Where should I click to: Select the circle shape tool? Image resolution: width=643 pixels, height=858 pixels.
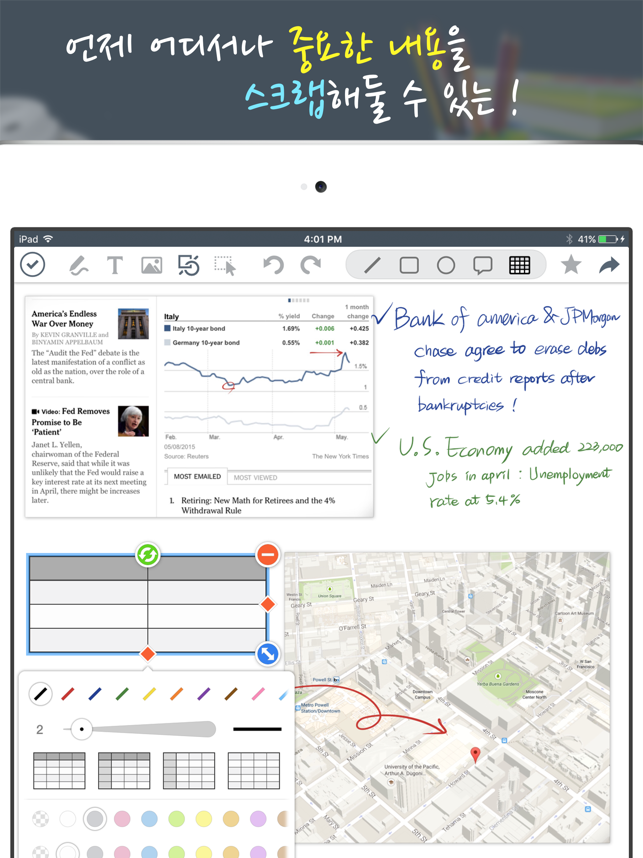446,265
